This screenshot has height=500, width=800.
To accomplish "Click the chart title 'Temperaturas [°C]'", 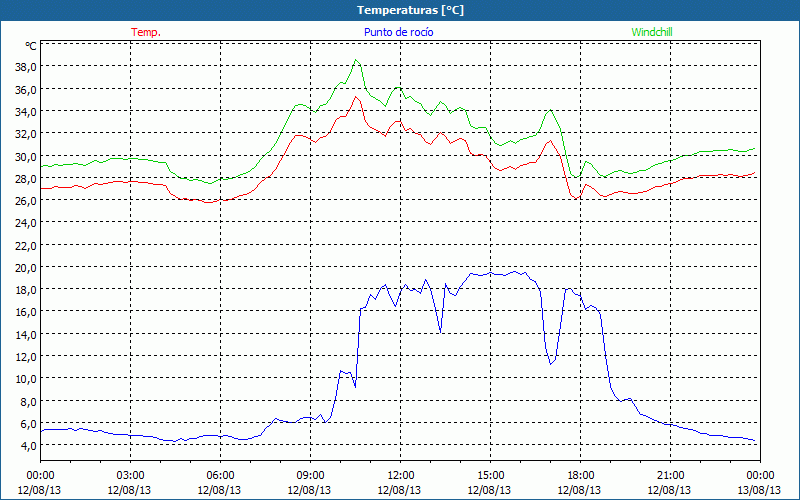I will click(410, 10).
